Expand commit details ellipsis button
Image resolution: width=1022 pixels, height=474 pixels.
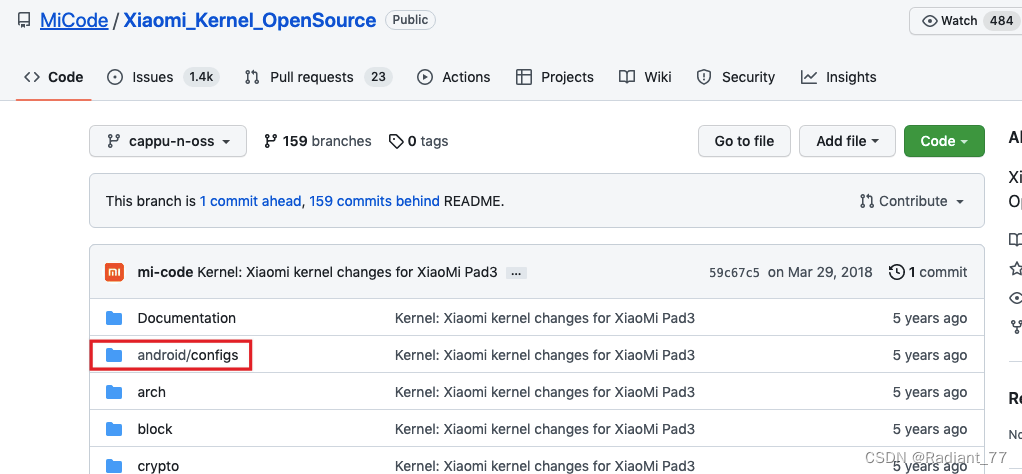[x=516, y=273]
